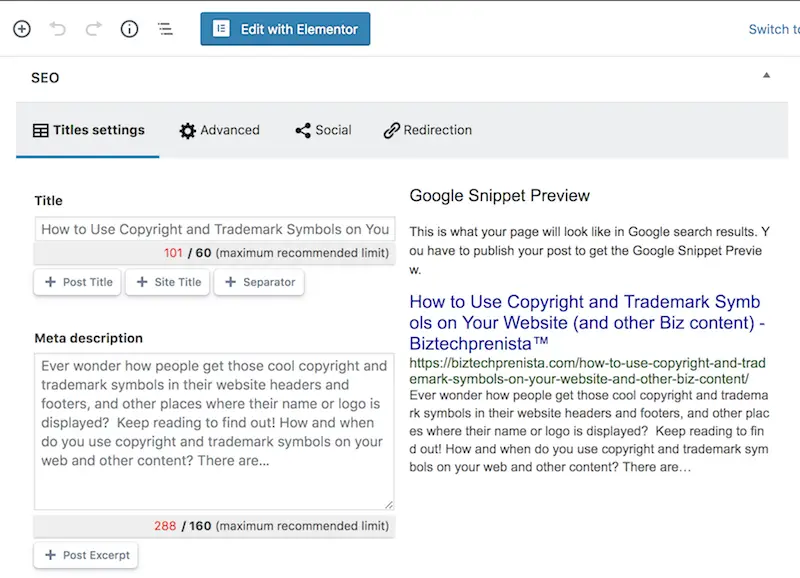Click into the Meta description textarea
Image resolution: width=800 pixels, height=578 pixels.
click(x=214, y=432)
